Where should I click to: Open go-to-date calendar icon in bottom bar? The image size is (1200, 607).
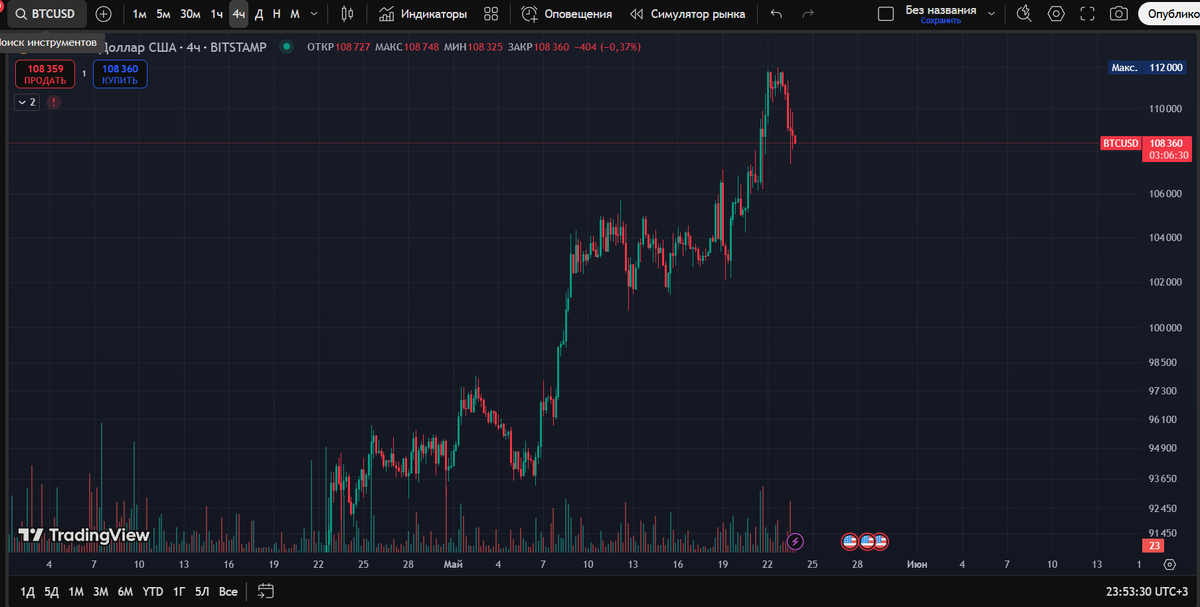pyautogui.click(x=264, y=591)
